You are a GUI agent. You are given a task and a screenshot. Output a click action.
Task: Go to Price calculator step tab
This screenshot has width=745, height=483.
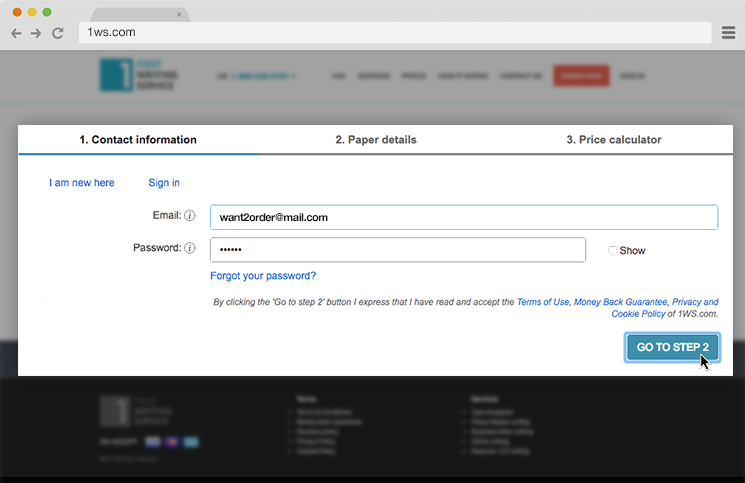click(x=613, y=140)
